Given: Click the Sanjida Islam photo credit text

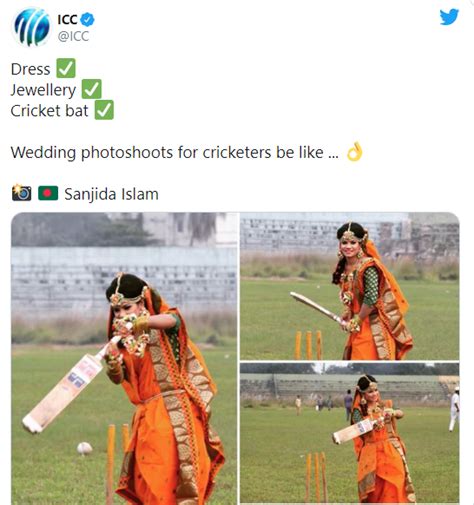Looking at the screenshot, I should pyautogui.click(x=111, y=194).
